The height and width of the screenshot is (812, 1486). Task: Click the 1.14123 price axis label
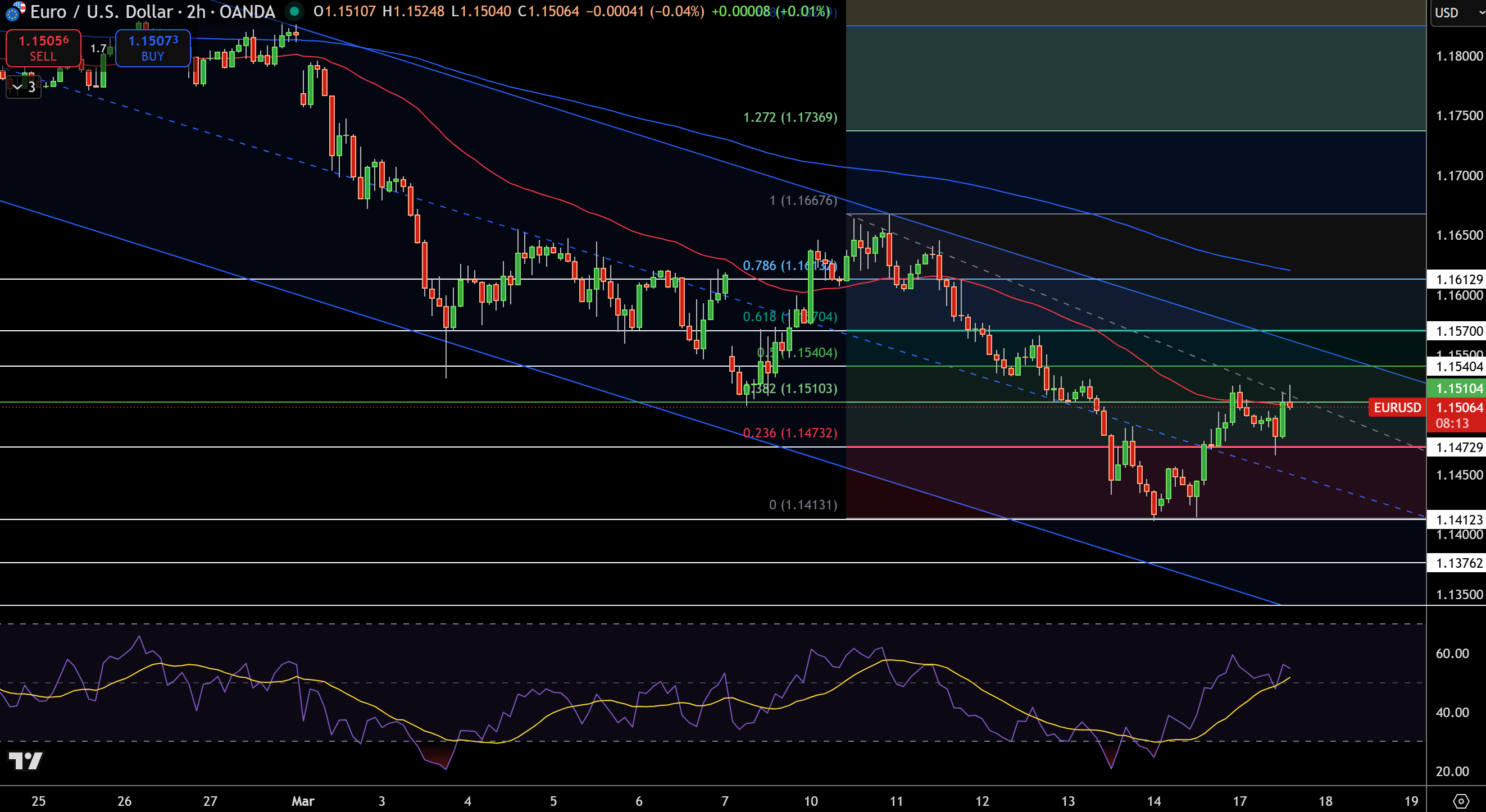1456,519
